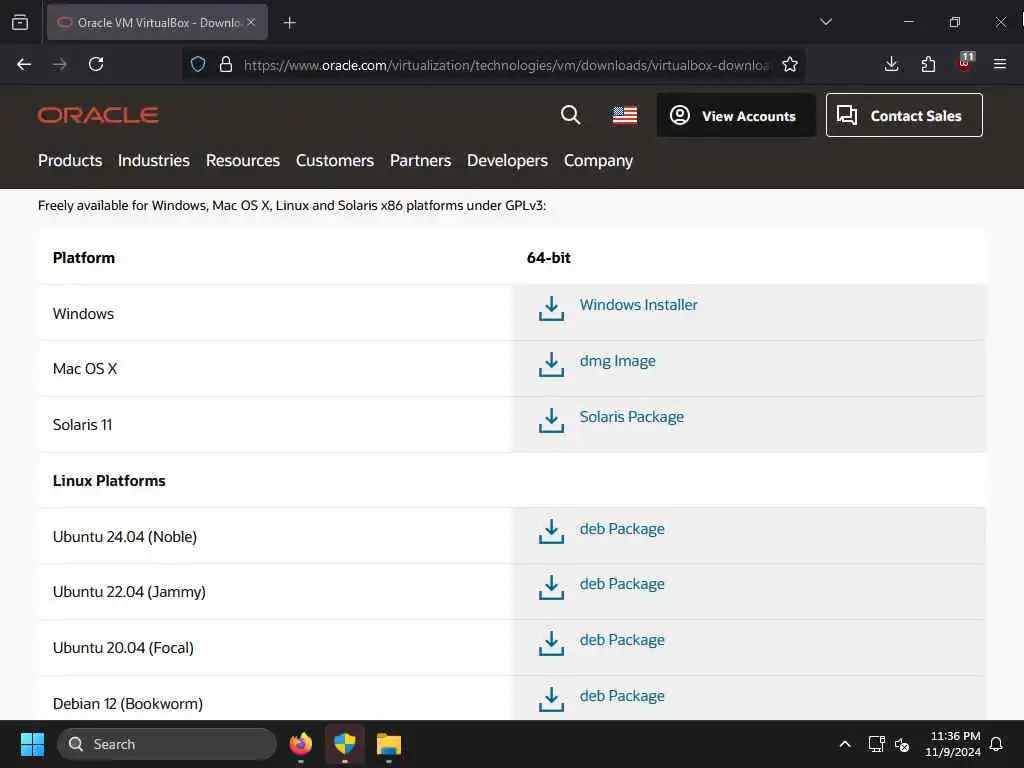
Task: Click the address bar URL field
Action: pyautogui.click(x=507, y=65)
